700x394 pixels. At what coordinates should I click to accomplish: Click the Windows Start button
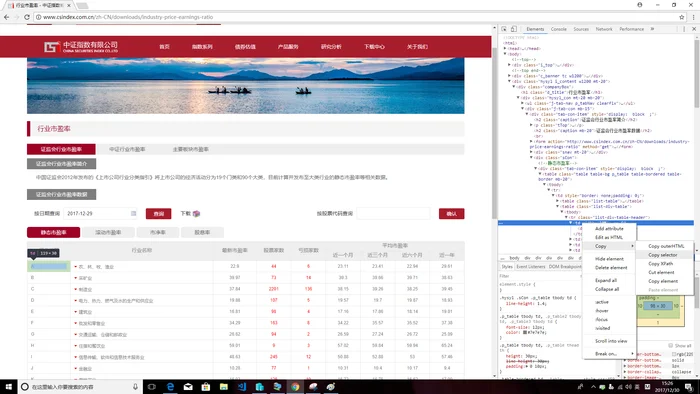[8, 387]
